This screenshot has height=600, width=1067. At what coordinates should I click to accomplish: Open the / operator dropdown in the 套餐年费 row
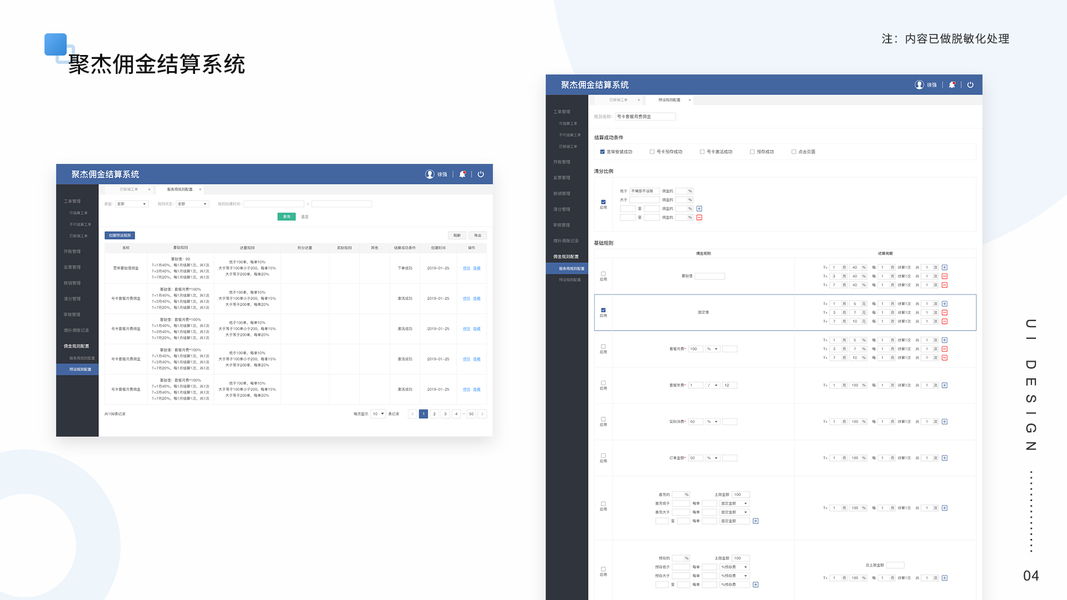point(712,385)
